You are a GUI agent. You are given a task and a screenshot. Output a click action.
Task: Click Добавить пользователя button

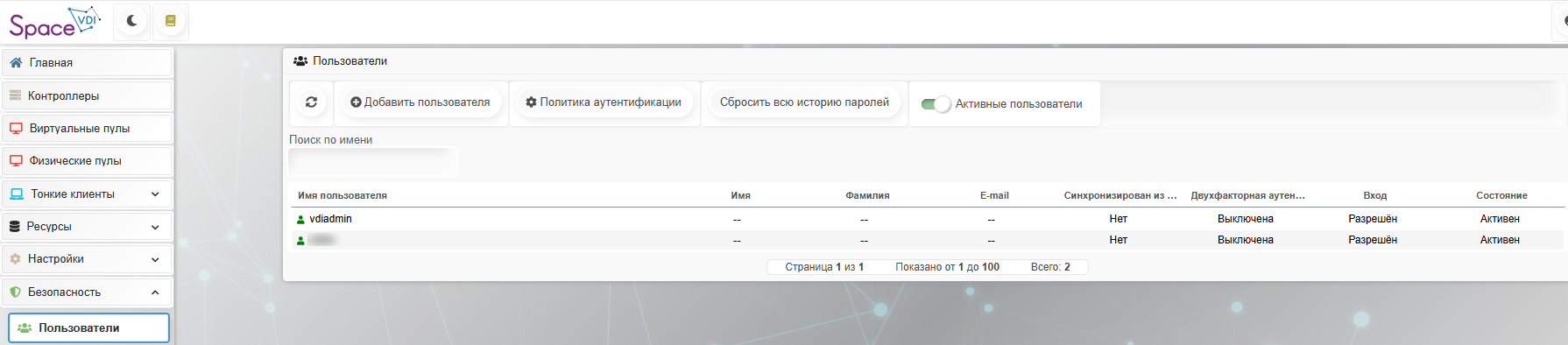click(420, 102)
